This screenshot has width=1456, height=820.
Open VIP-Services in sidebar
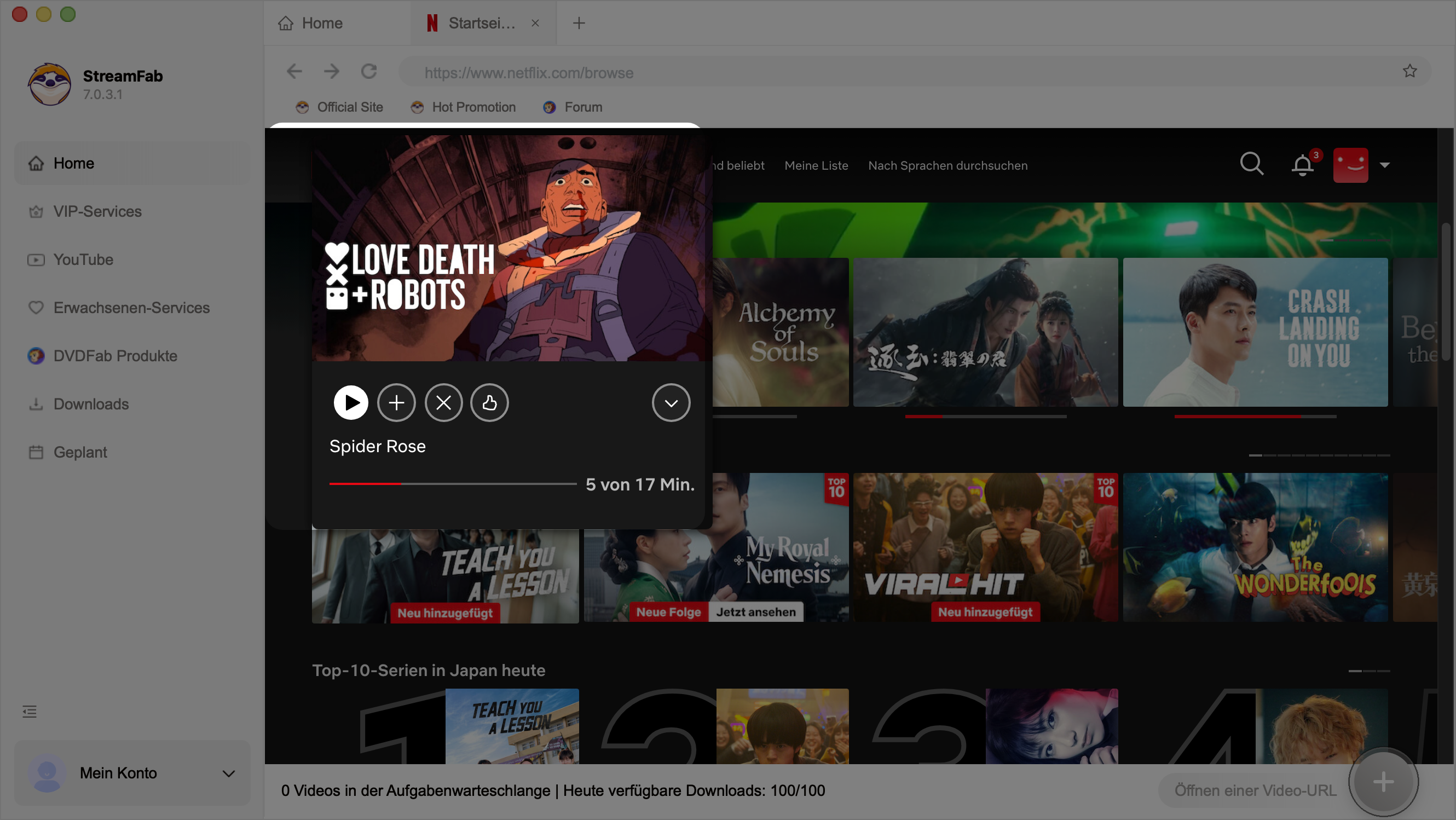132,211
